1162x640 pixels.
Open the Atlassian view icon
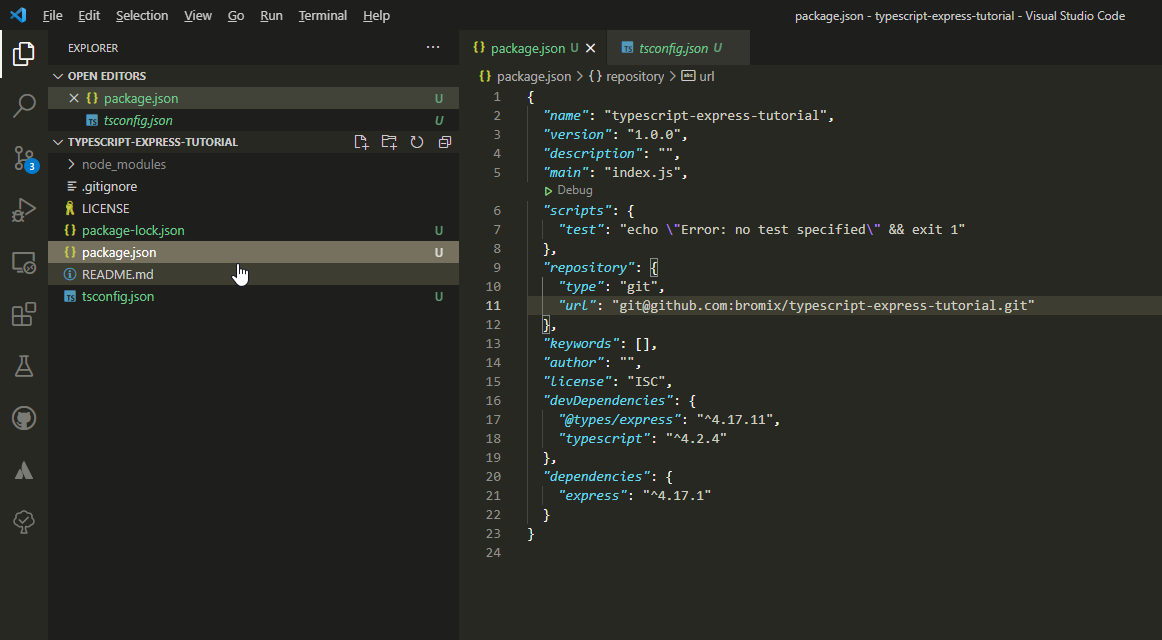click(x=24, y=470)
